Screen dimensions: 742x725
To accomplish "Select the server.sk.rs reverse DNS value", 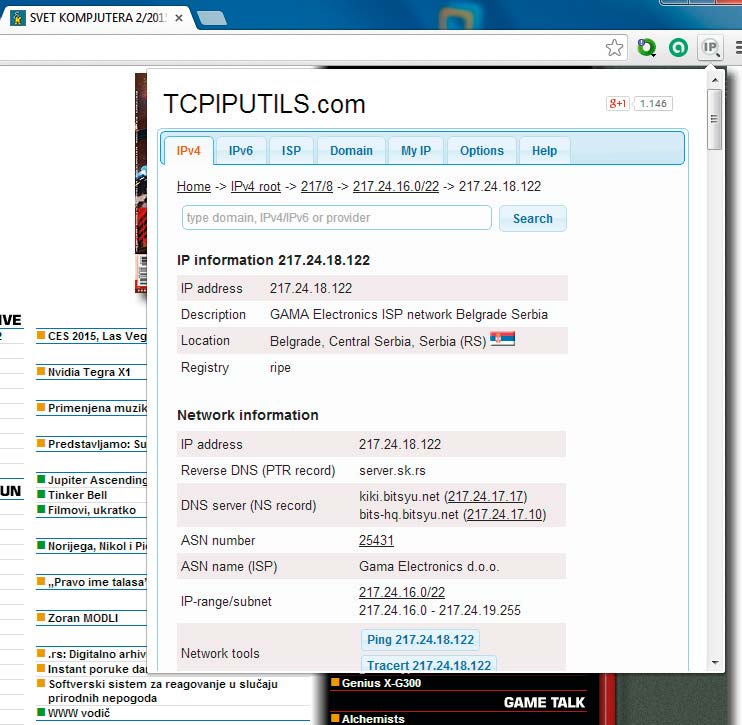I will 392,471.
